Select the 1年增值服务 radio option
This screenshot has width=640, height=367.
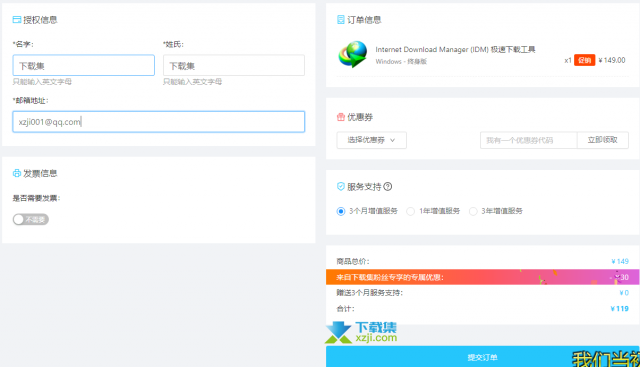tap(411, 211)
